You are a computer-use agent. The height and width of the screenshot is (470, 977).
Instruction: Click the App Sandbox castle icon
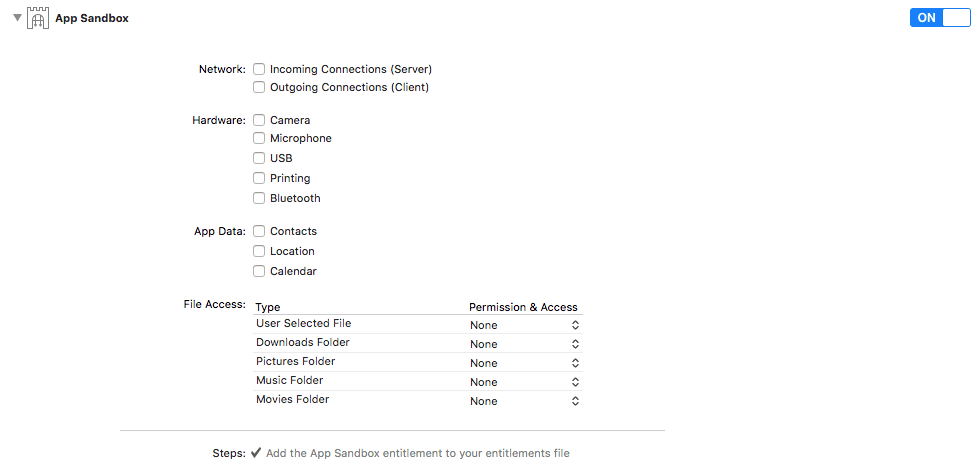[x=39, y=18]
